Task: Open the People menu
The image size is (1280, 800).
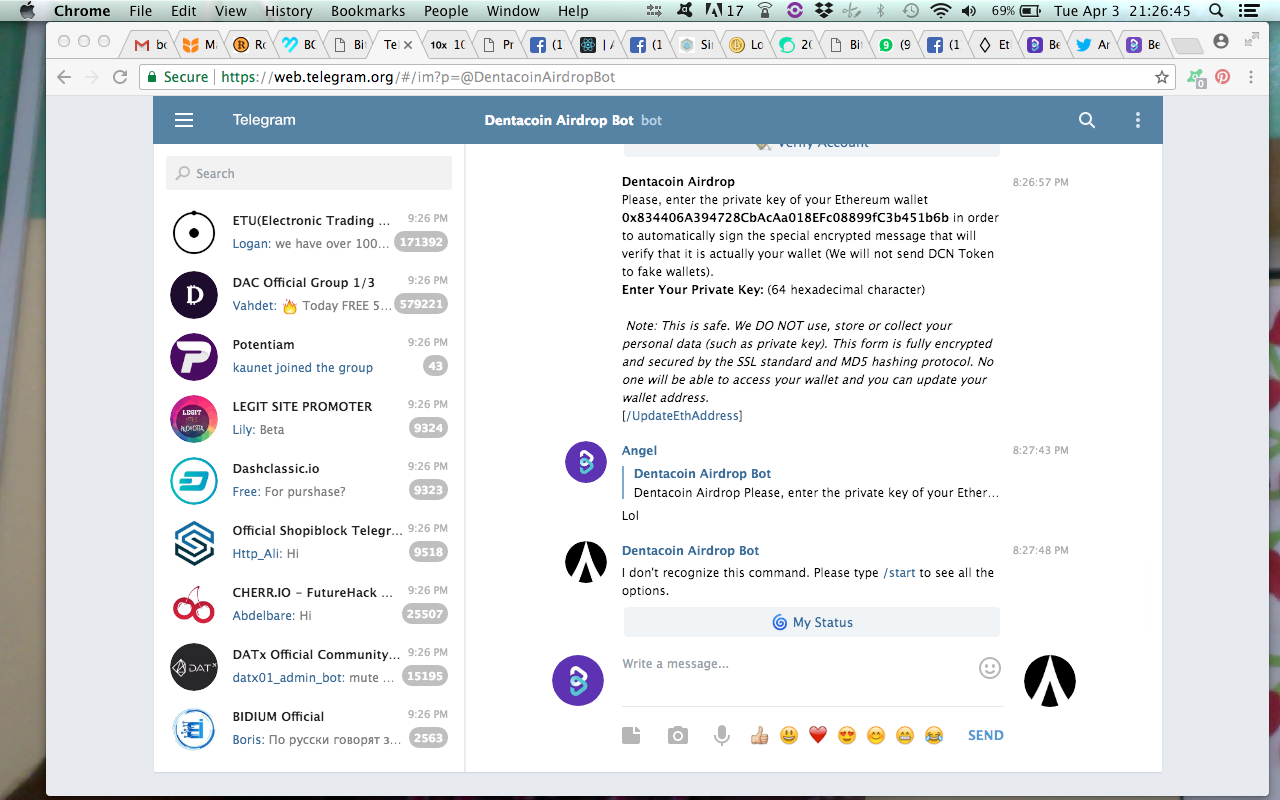Action: pos(446,11)
